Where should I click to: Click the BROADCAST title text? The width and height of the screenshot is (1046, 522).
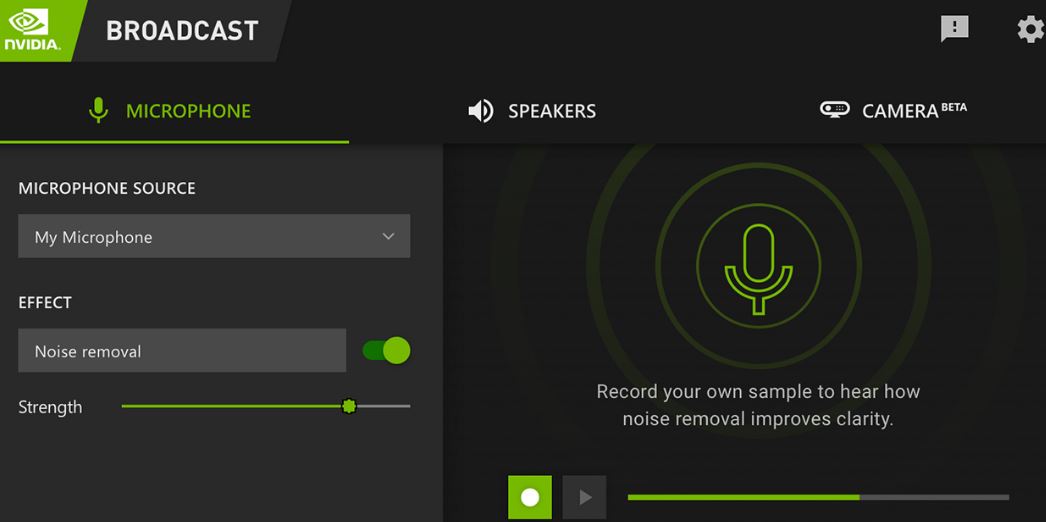(182, 31)
